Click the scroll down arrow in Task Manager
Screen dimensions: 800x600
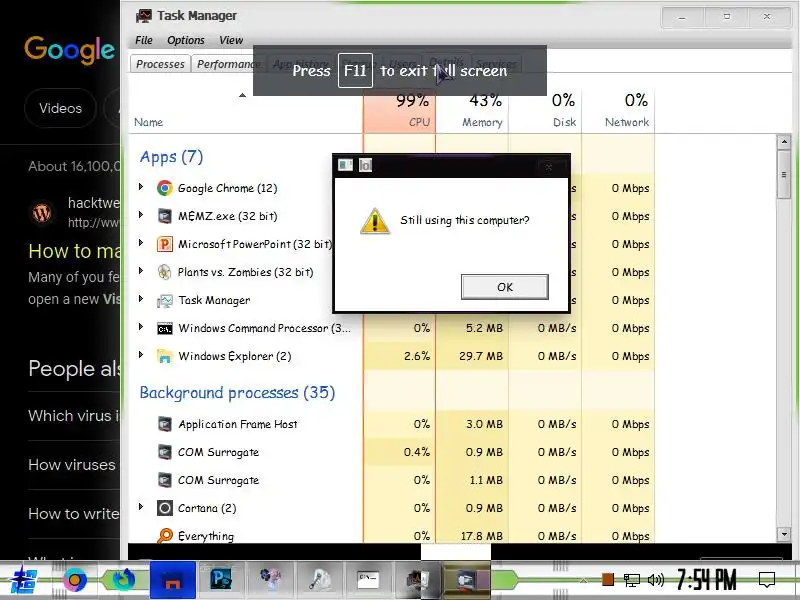coord(784,534)
